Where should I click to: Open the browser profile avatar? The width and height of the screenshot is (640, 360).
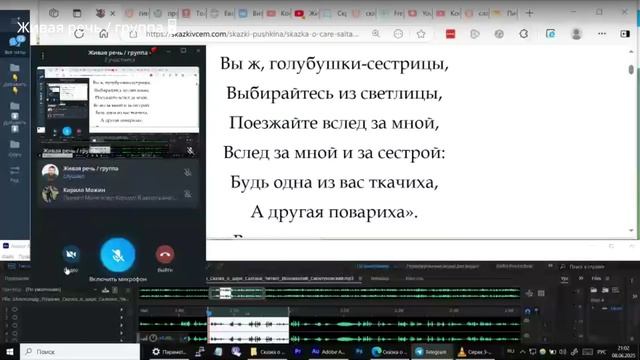(x=576, y=34)
